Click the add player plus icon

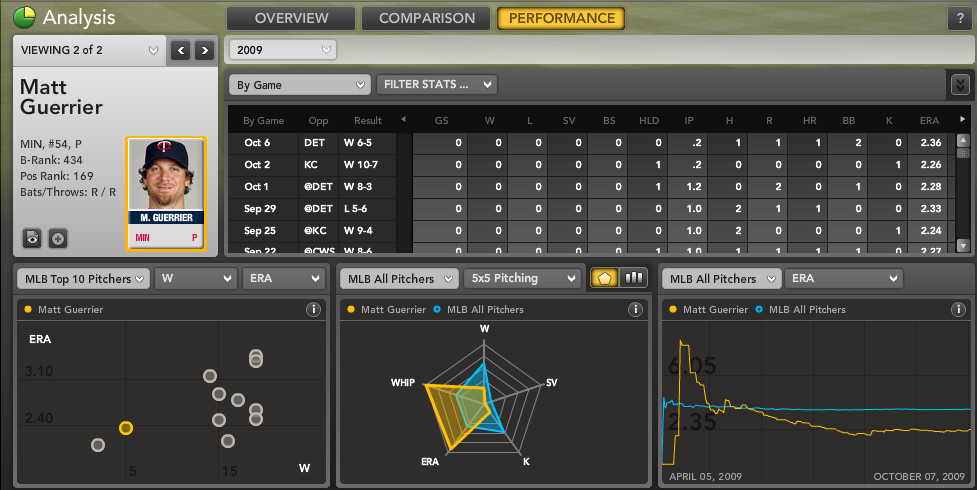pos(58,238)
